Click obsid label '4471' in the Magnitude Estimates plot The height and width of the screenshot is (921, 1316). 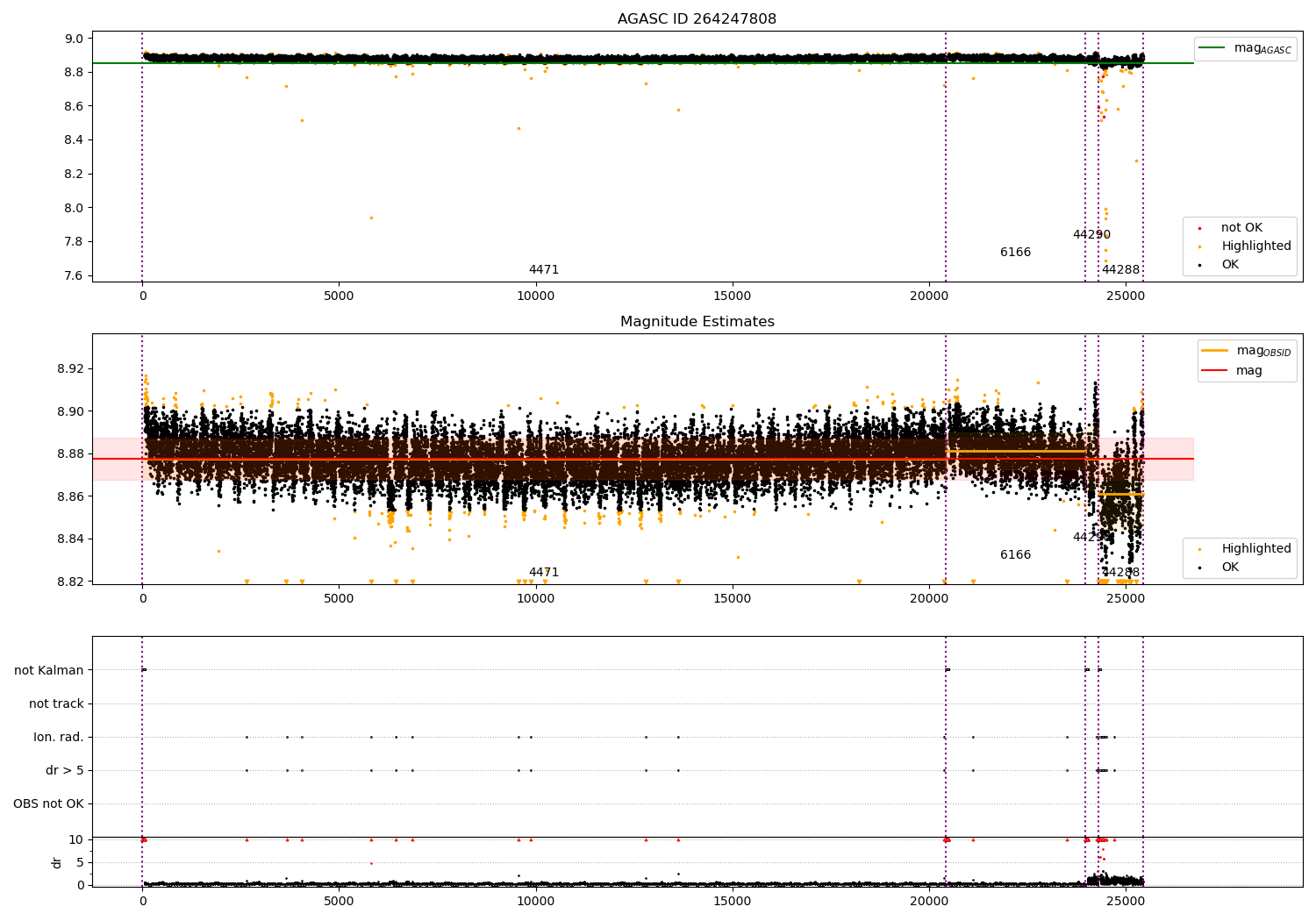[544, 573]
